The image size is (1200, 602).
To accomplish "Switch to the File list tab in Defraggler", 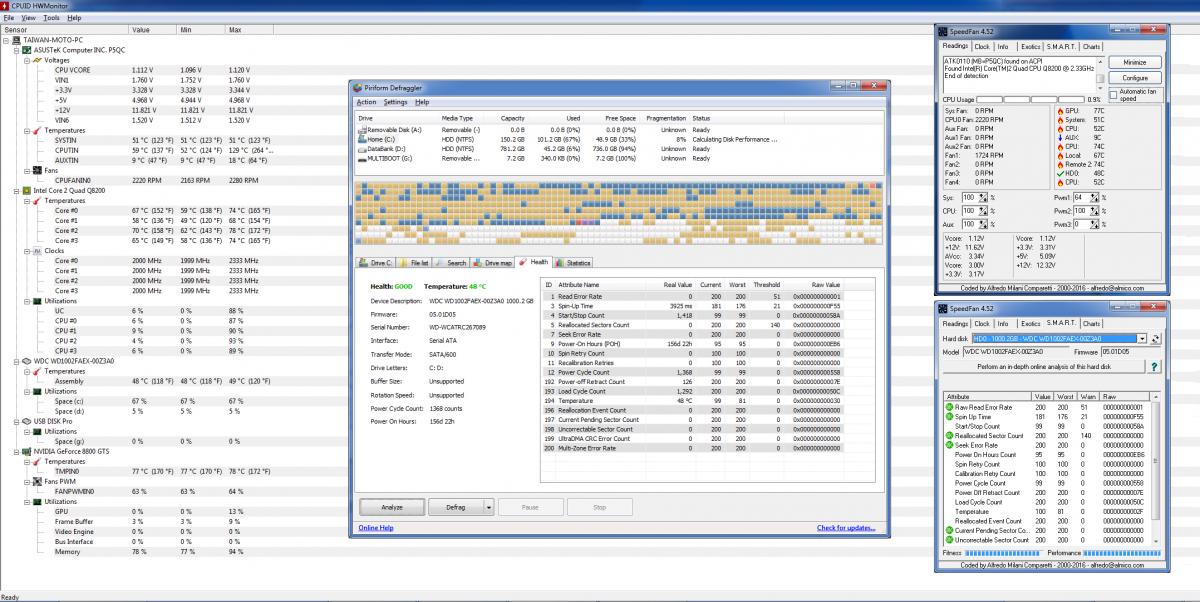I will (x=414, y=263).
